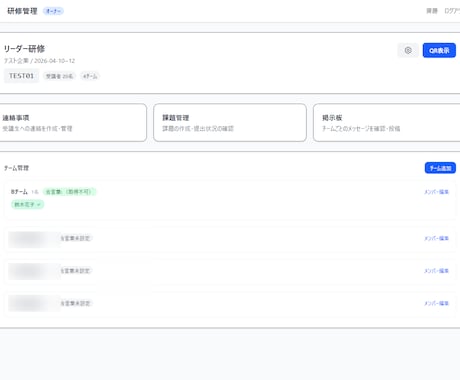Open the 掲示板 card
This screenshot has width=460, height=380.
click(x=387, y=123)
